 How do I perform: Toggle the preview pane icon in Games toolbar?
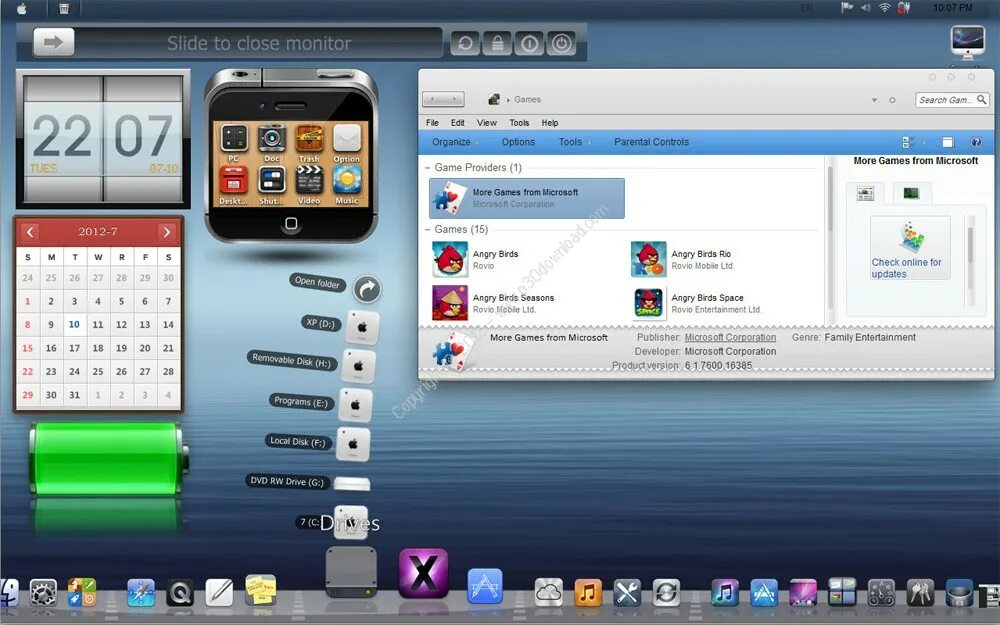point(948,142)
